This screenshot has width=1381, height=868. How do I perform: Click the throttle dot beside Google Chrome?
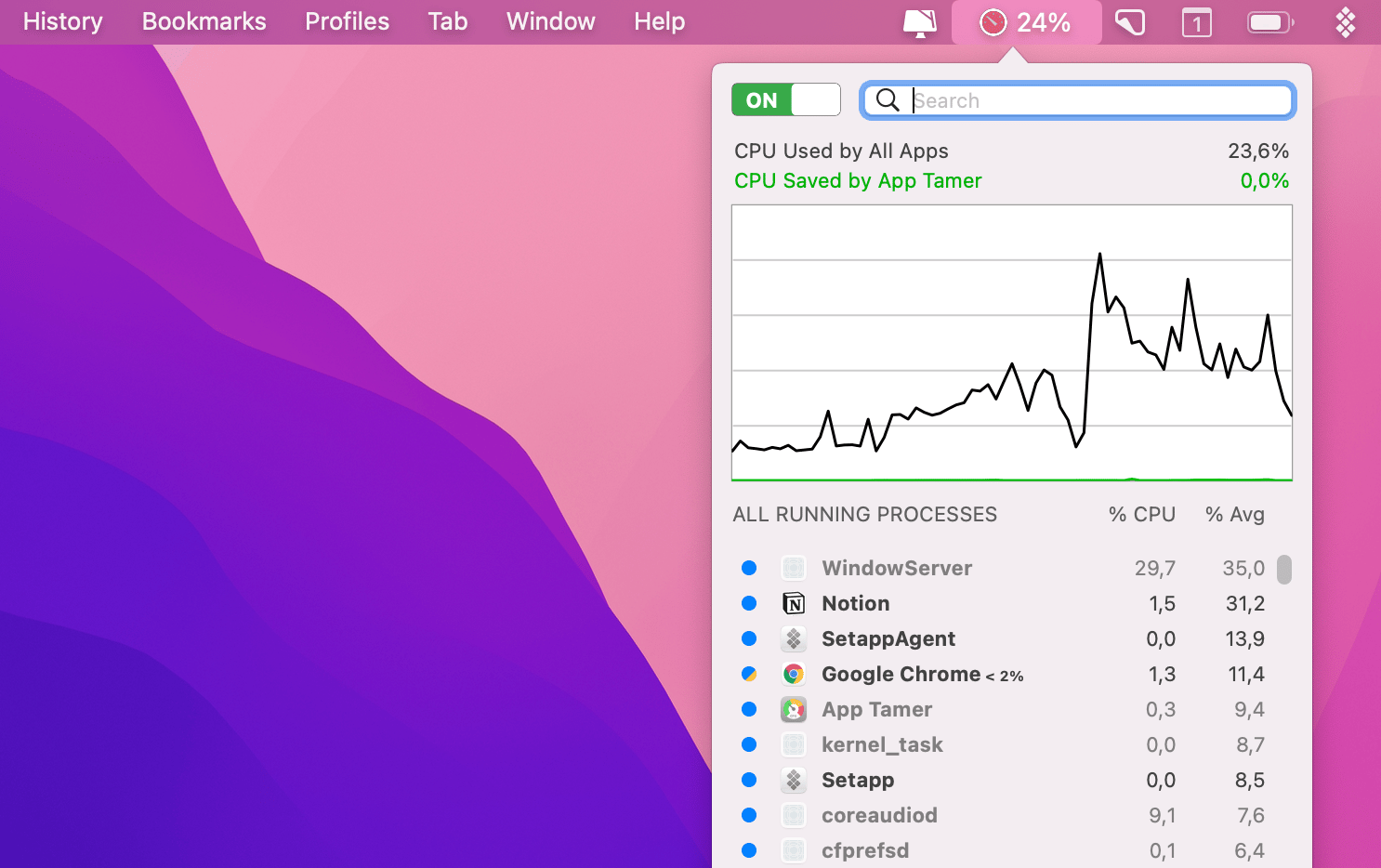(749, 674)
